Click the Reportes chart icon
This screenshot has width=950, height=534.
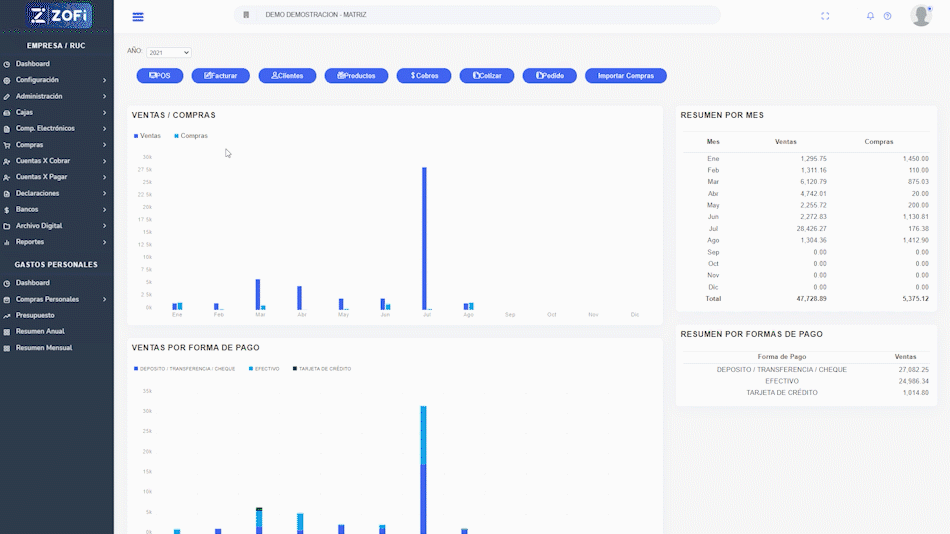pos(7,242)
